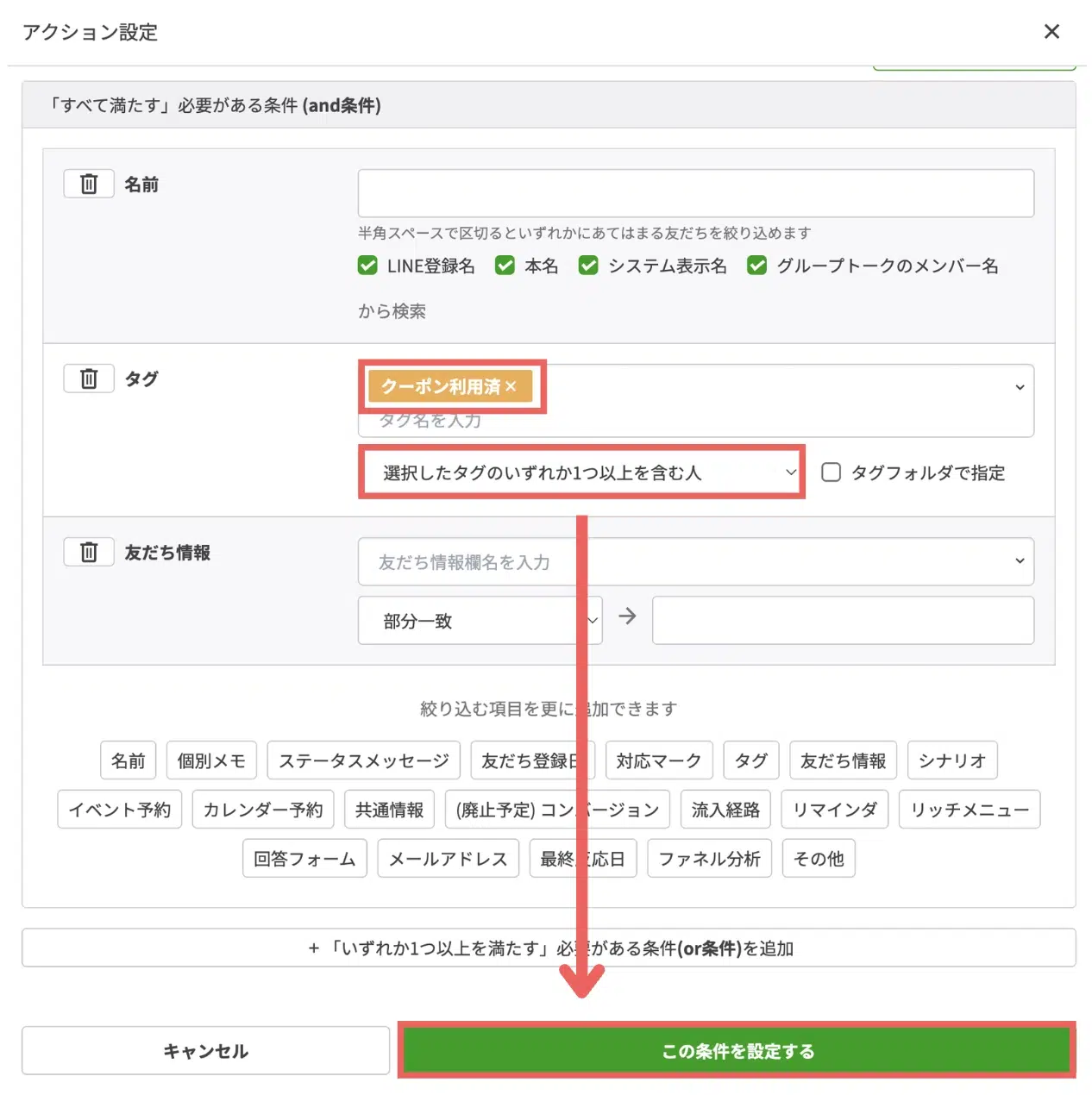Uncheck the LINE登録名 checkbox

tap(367, 266)
